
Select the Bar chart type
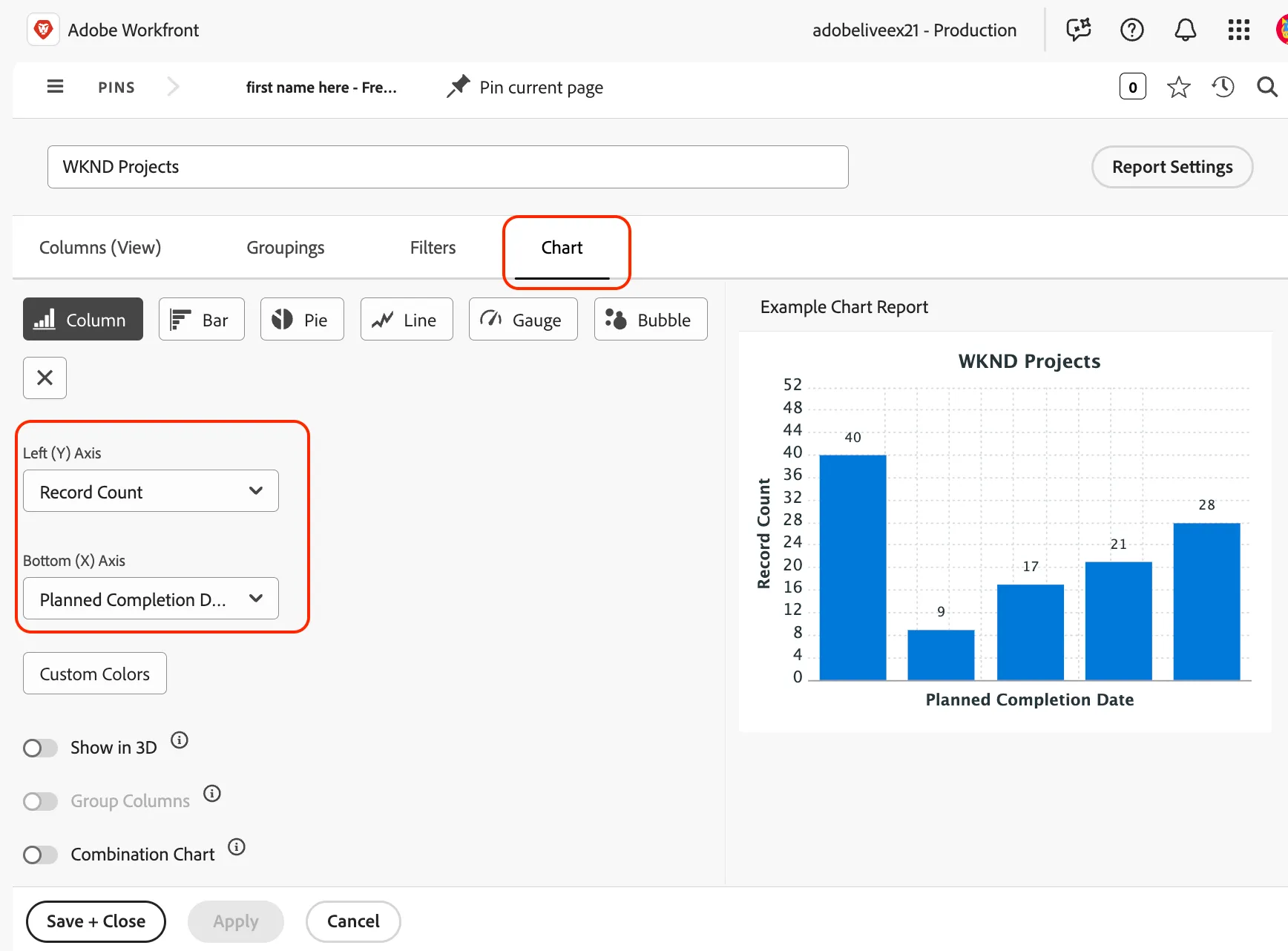pyautogui.click(x=202, y=319)
